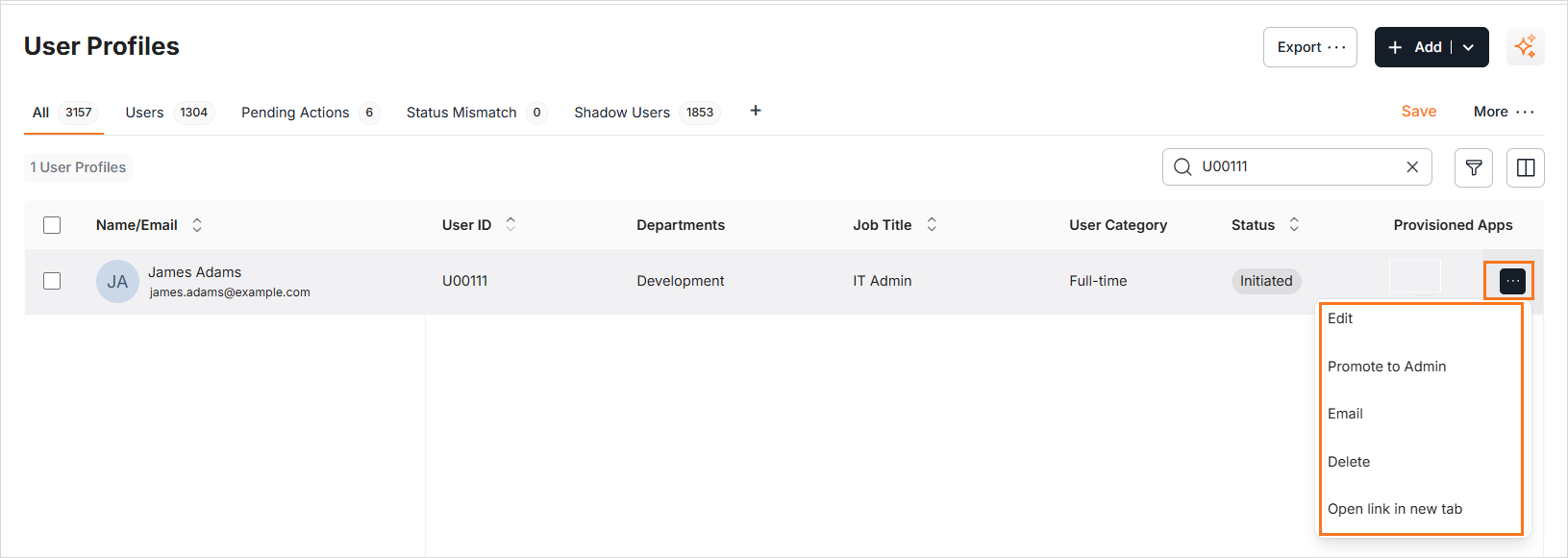Screen dimensions: 1568x558
Task: Open the filter funnel icon
Action: 1473,167
